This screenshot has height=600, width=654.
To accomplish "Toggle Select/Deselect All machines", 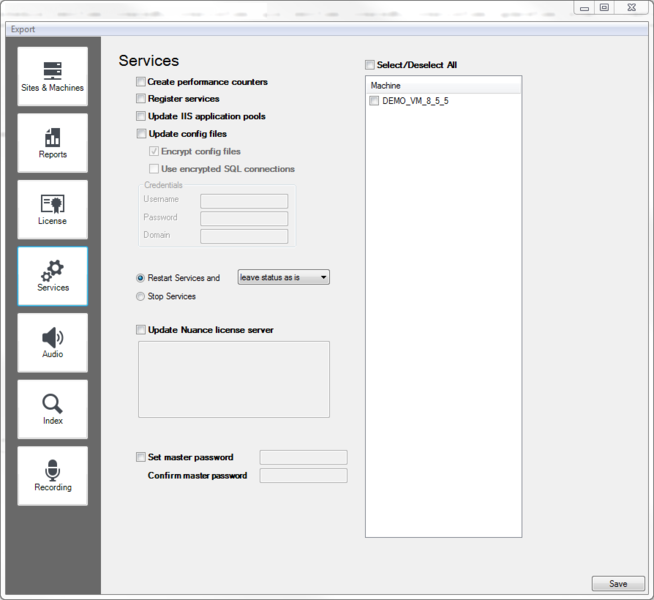I will 370,65.
